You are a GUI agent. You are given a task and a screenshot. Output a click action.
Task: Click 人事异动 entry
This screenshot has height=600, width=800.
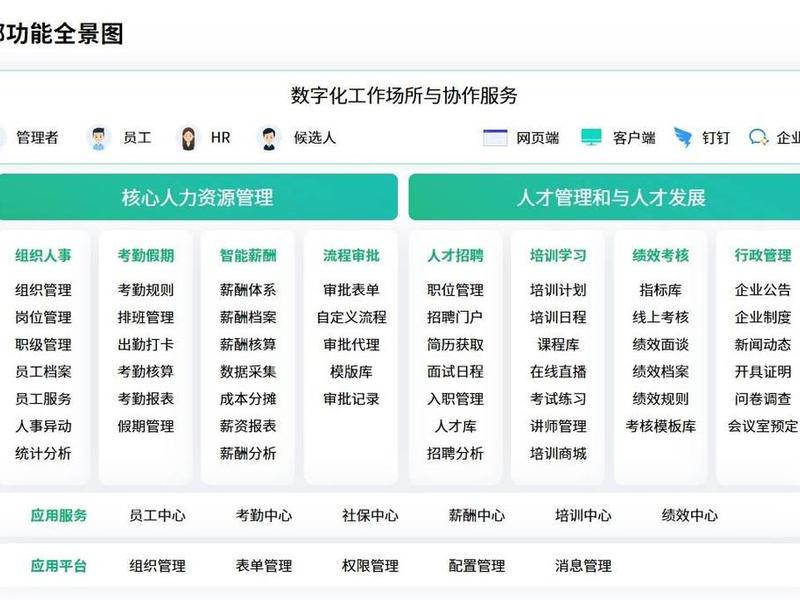[43, 426]
